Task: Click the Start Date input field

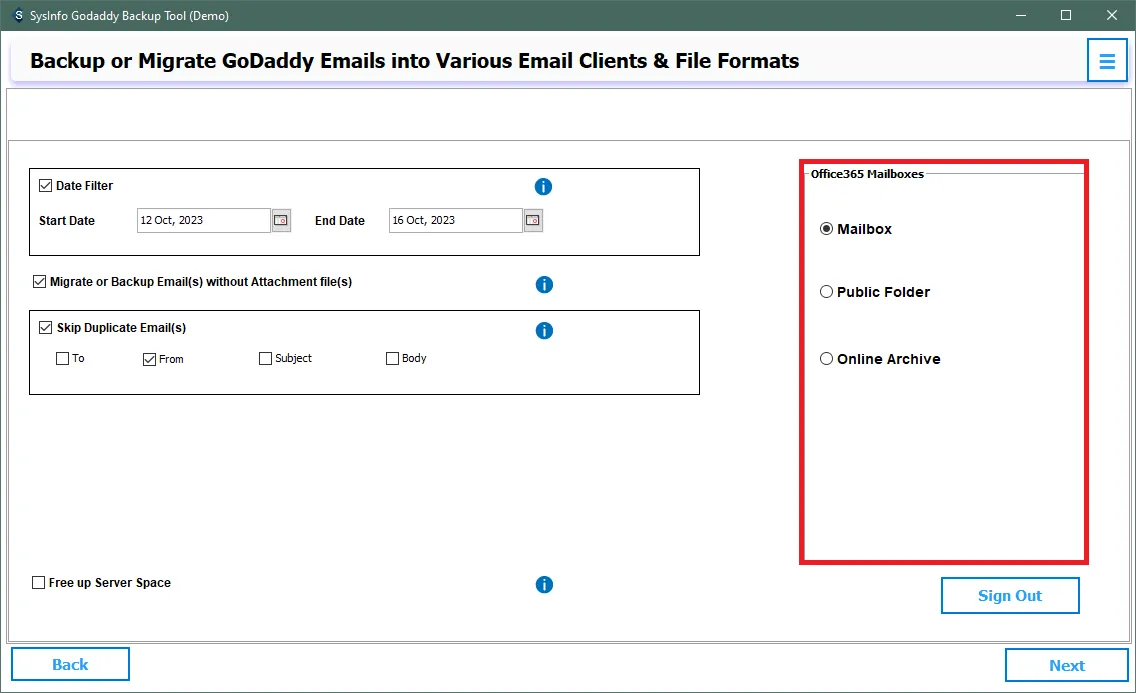Action: coord(204,220)
